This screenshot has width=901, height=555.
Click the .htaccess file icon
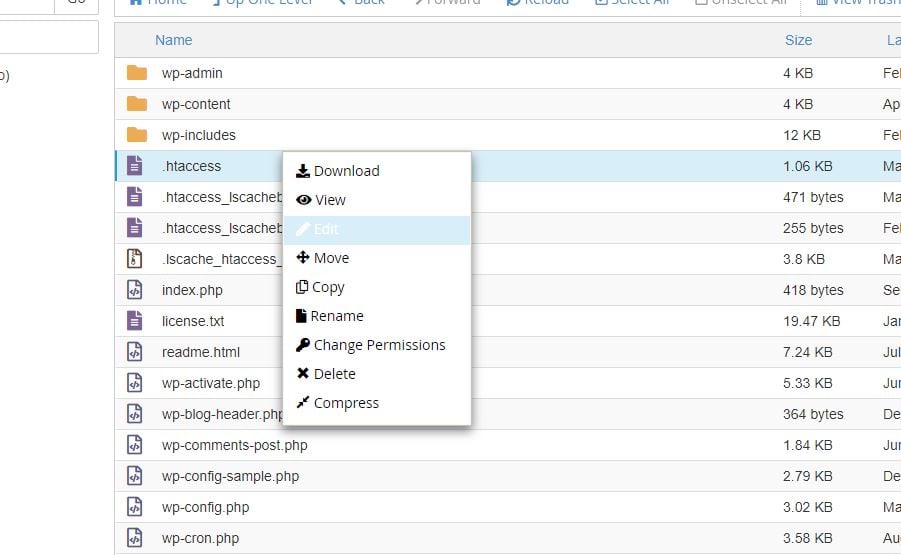(x=135, y=166)
